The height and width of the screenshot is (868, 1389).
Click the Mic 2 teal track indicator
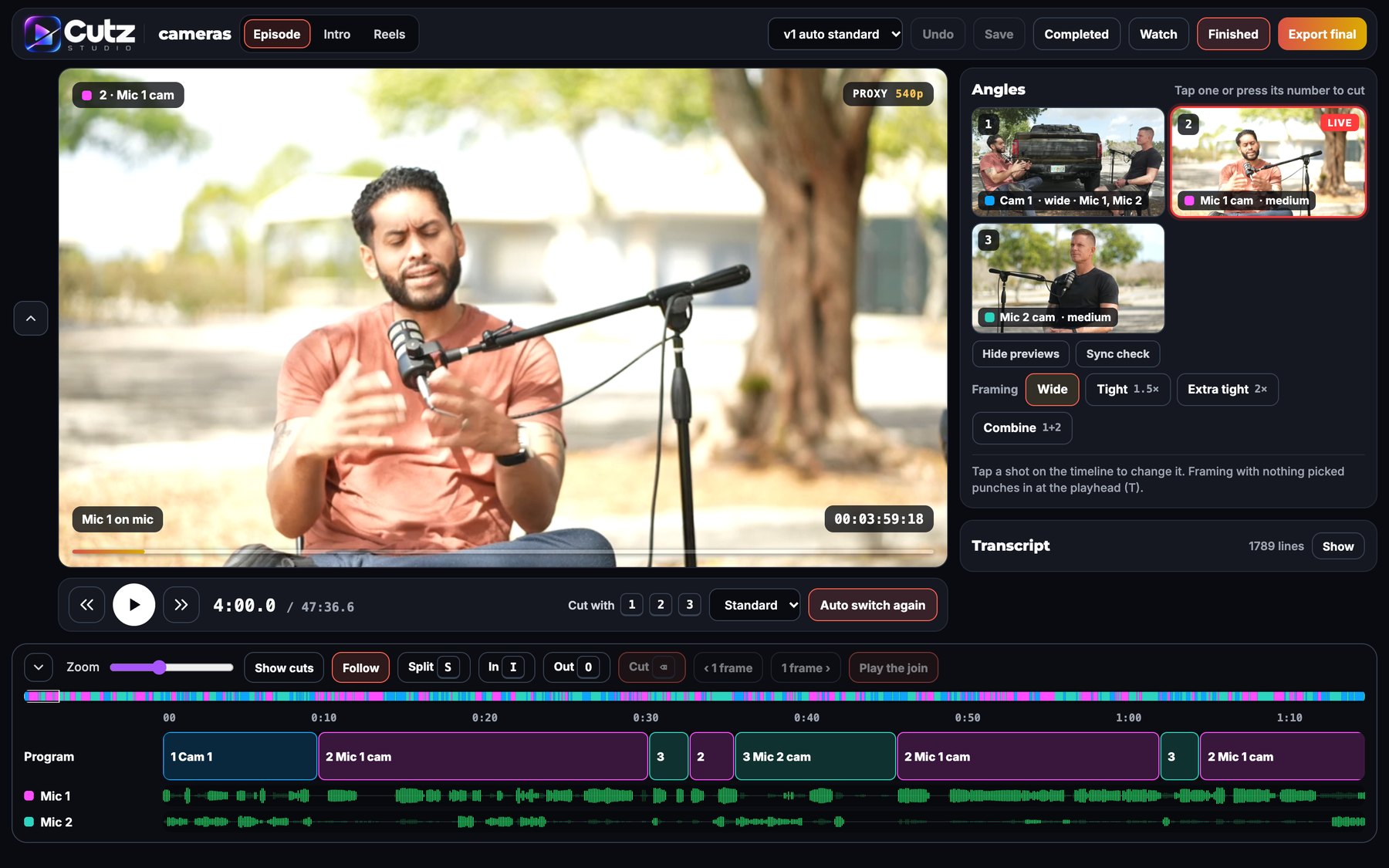(x=29, y=822)
